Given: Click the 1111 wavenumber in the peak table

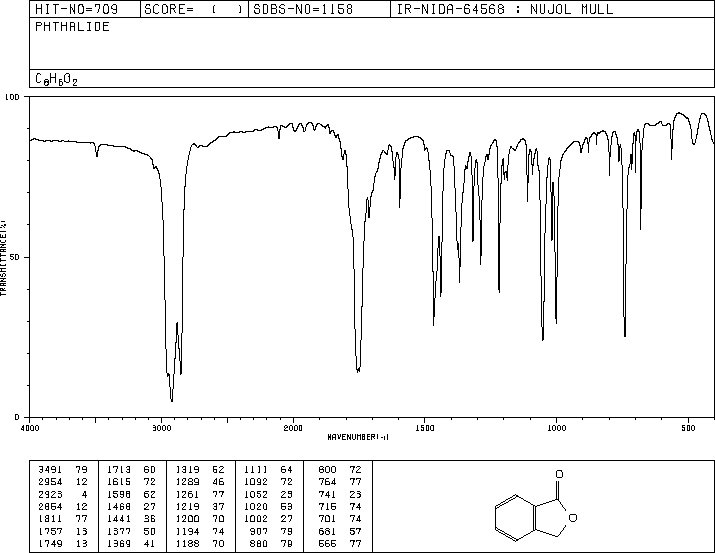Looking at the screenshot, I should 256,470.
